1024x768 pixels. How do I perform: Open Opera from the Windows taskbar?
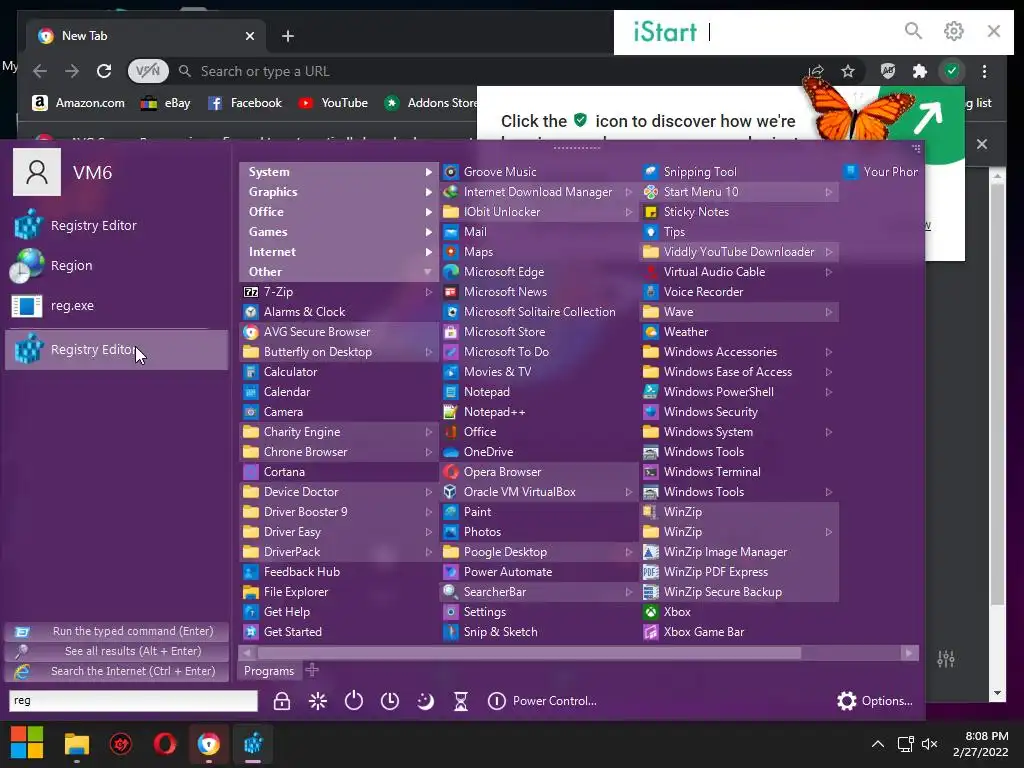(x=165, y=744)
